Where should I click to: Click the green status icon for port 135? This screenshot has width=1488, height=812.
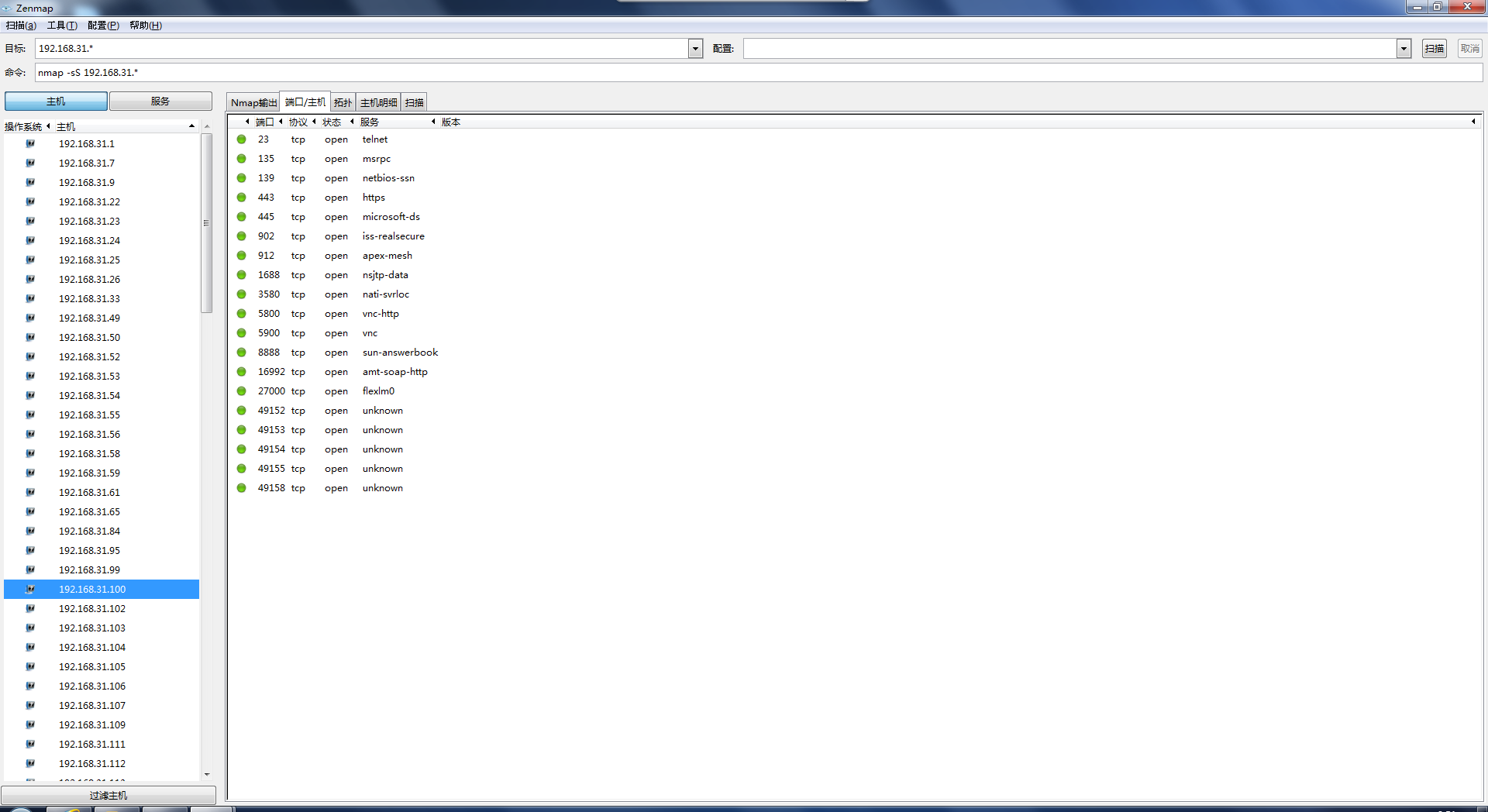242,159
